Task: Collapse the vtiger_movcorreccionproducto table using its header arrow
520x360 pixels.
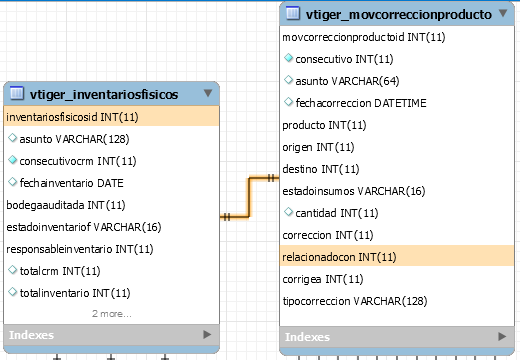Action: coord(503,13)
